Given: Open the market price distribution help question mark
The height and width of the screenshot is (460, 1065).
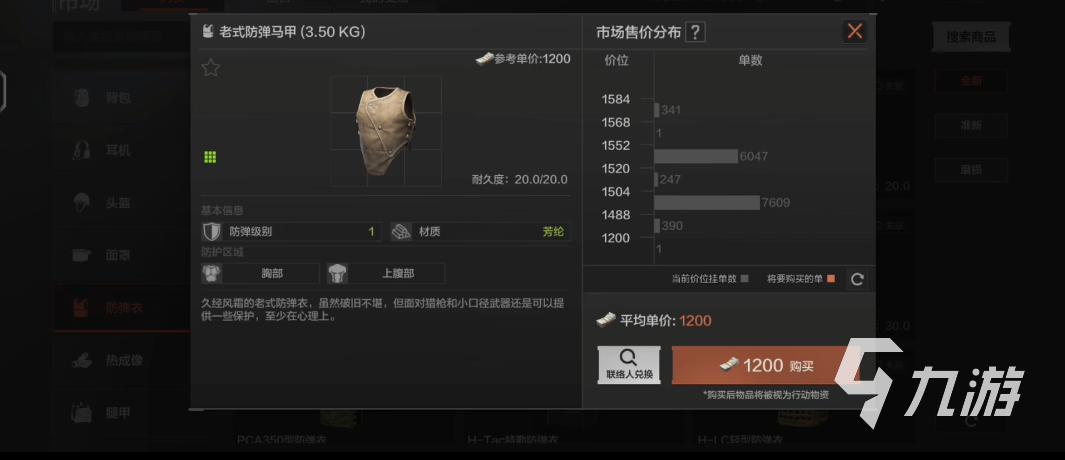Looking at the screenshot, I should click(696, 32).
